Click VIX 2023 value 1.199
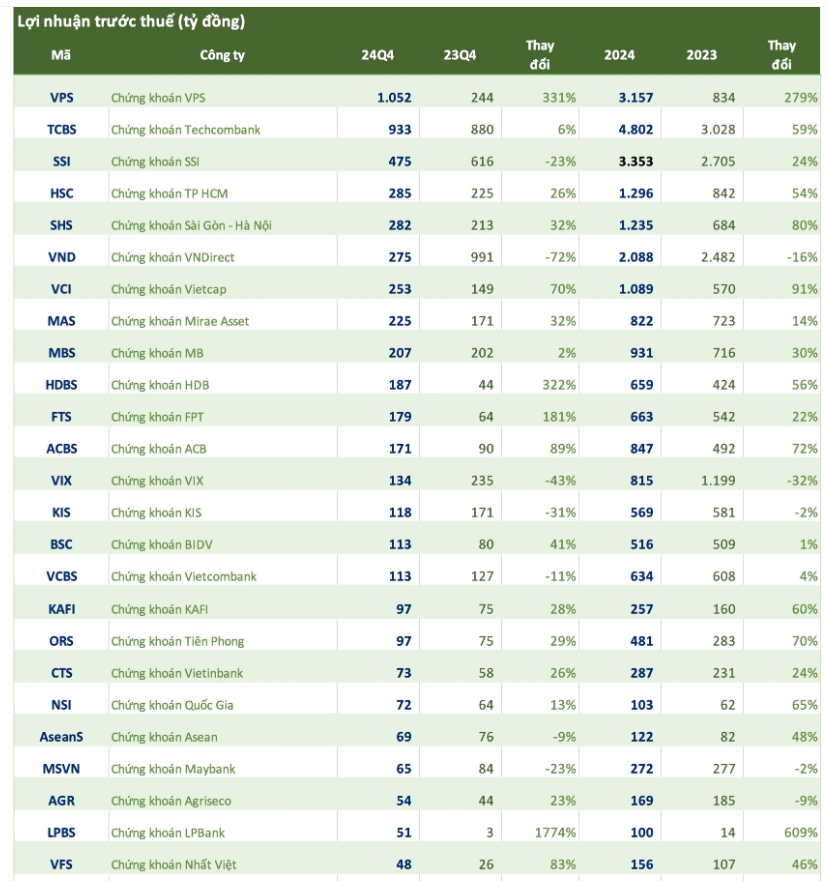 point(718,481)
